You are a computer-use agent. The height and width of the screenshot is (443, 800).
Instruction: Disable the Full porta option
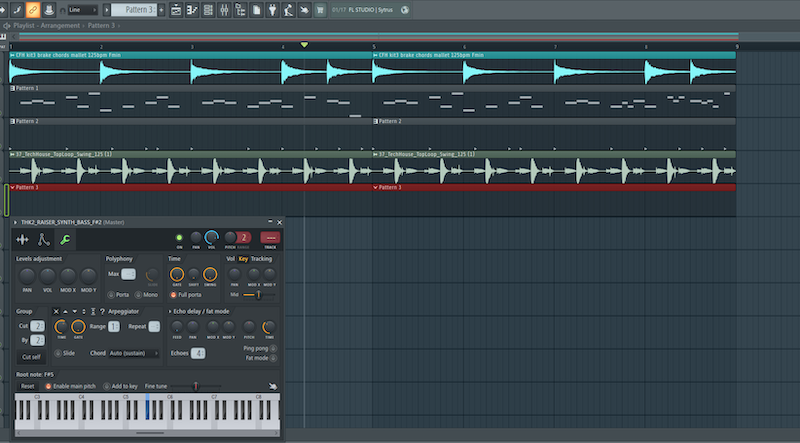[x=173, y=295]
